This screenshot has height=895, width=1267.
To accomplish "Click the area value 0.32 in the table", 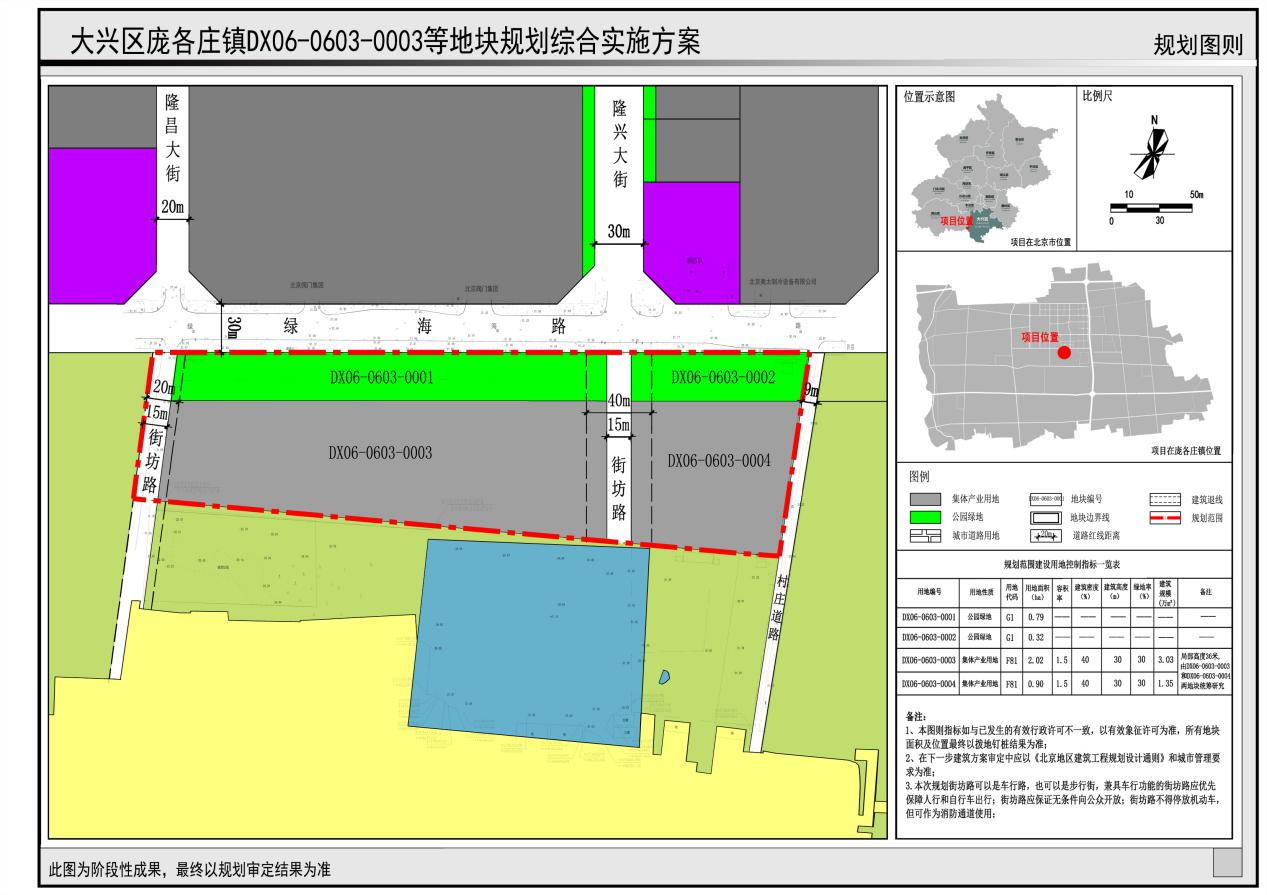I will click(1035, 637).
